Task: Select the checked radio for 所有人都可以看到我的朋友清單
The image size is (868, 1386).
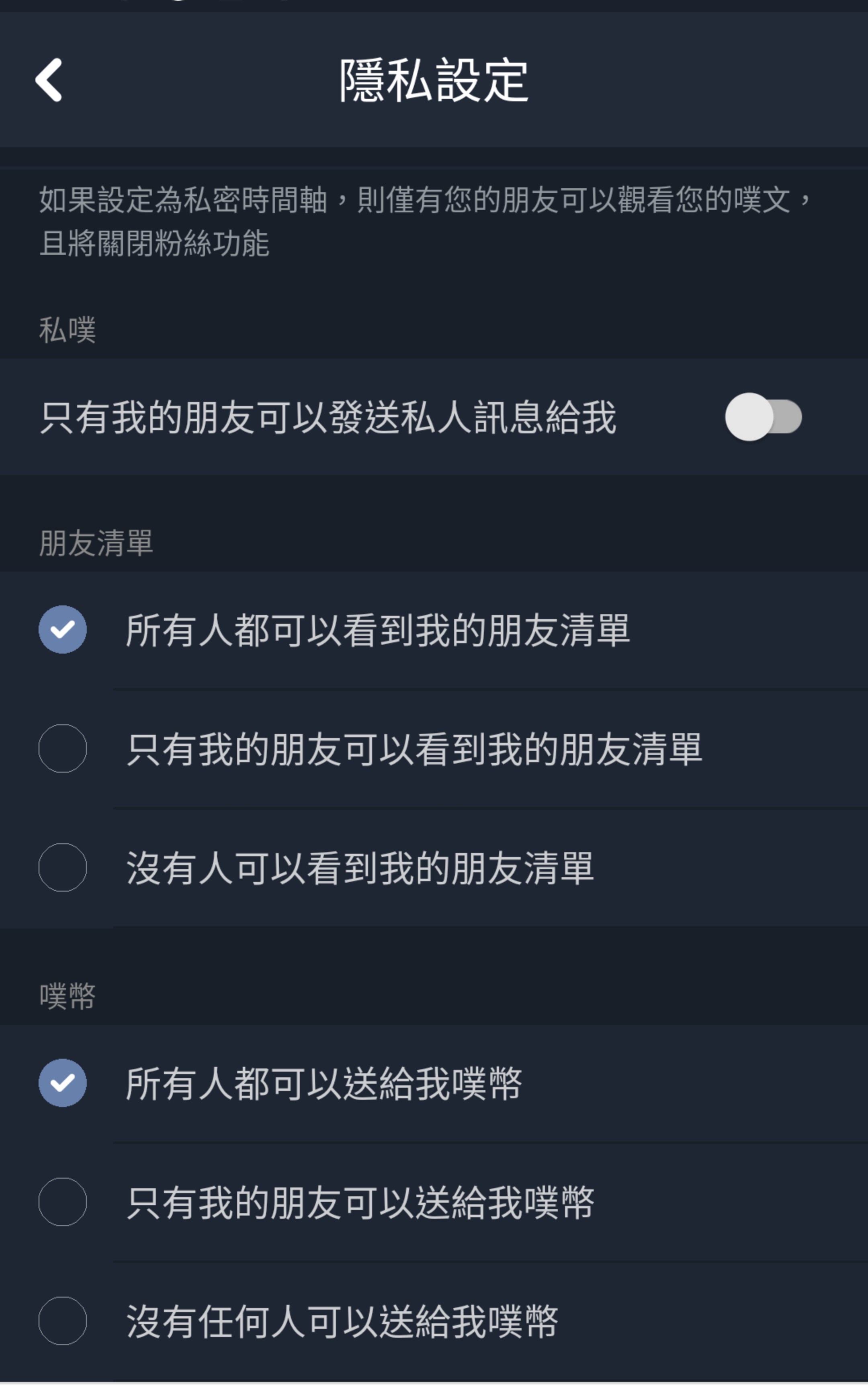Action: pos(63,629)
